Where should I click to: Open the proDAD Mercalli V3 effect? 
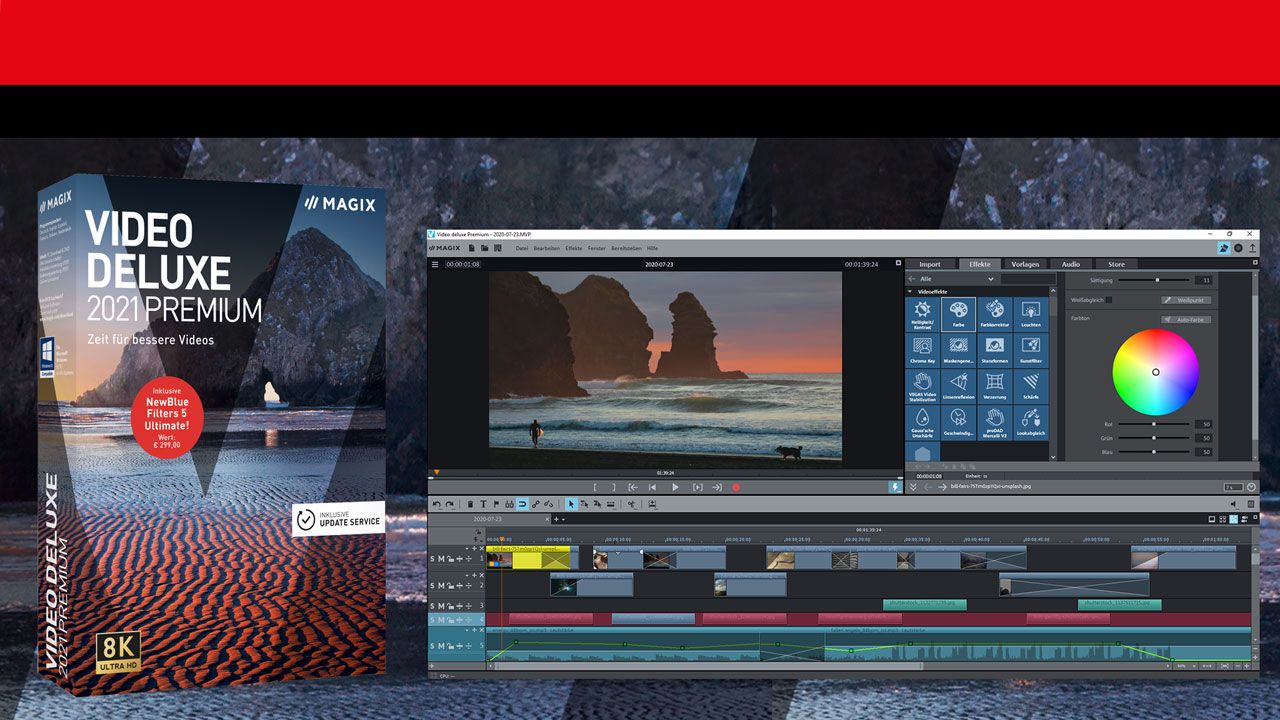tap(995, 420)
